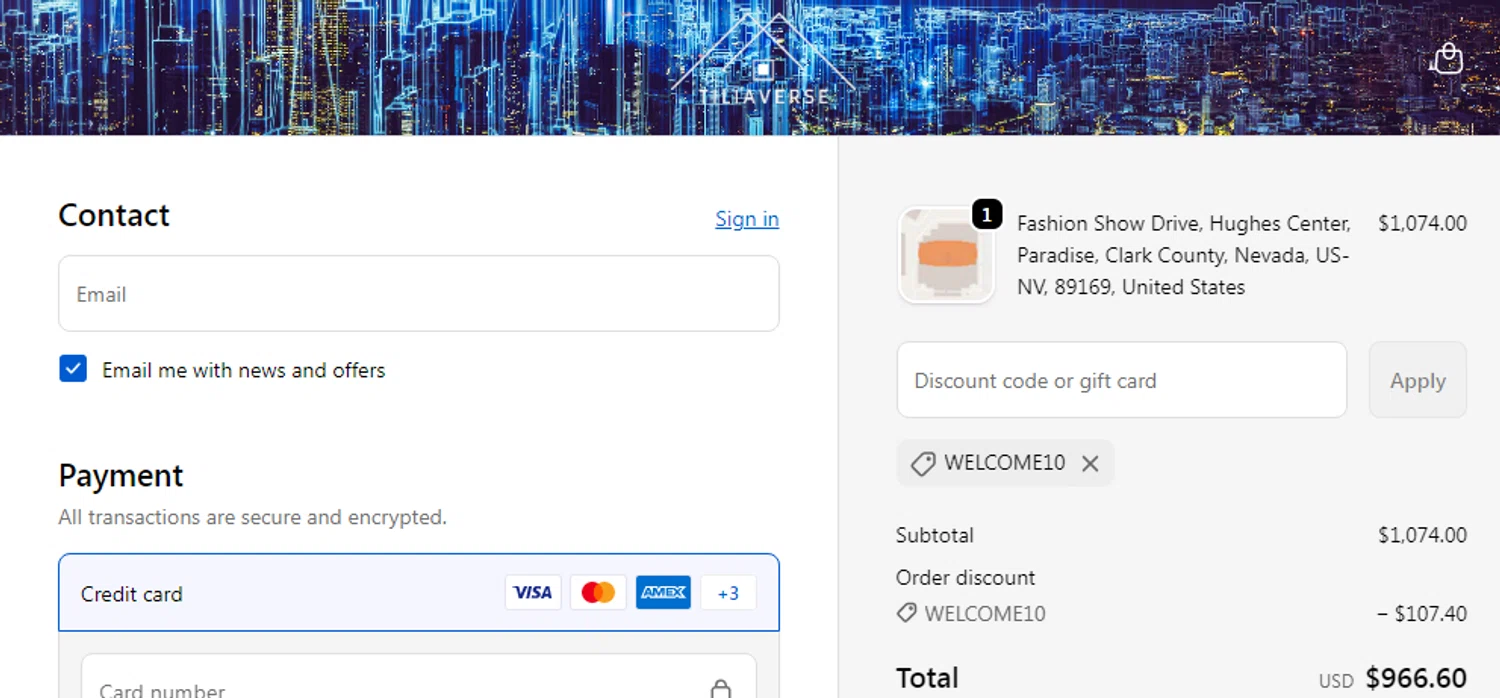Click the Payment heading
Image resolution: width=1500 pixels, height=698 pixels.
(x=121, y=475)
